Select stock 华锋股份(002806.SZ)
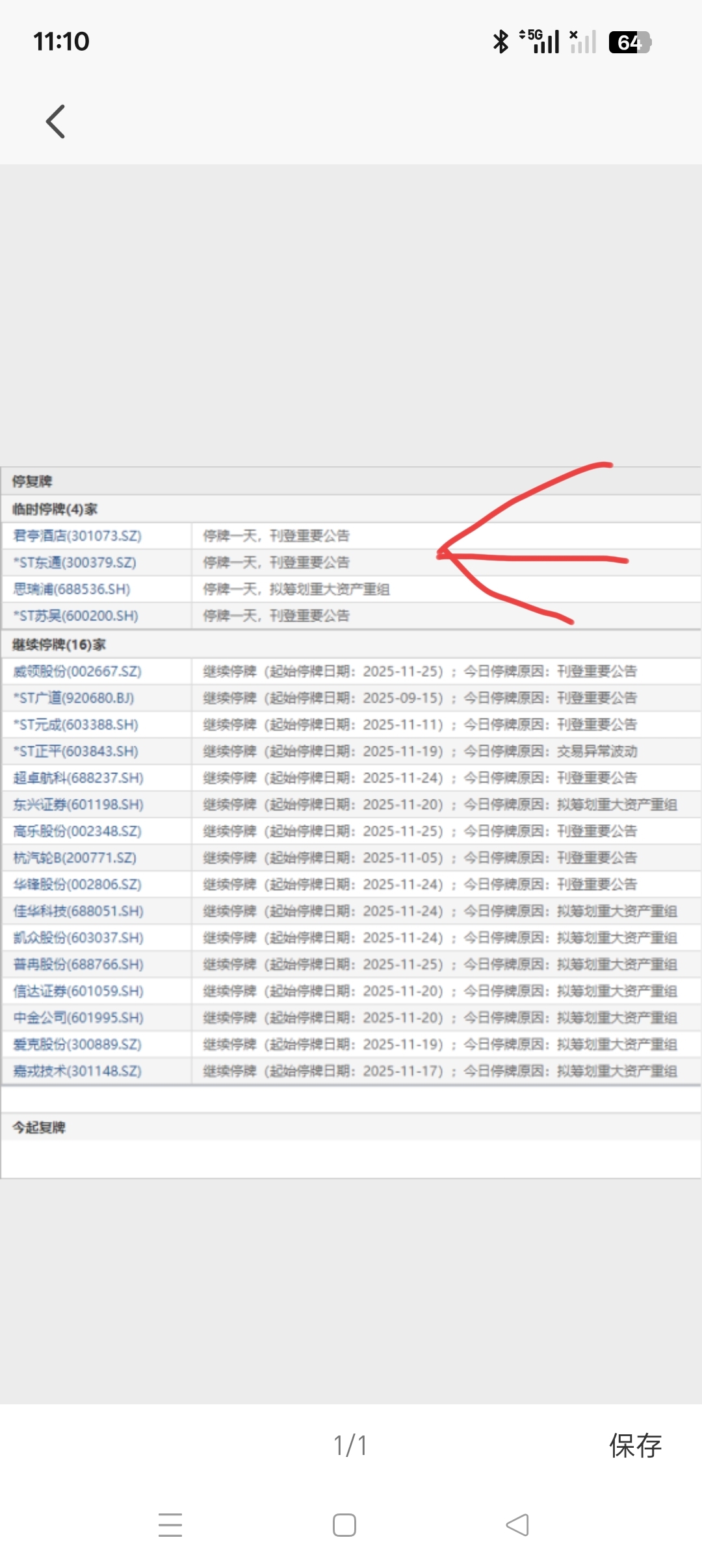702x1568 pixels. click(x=77, y=885)
